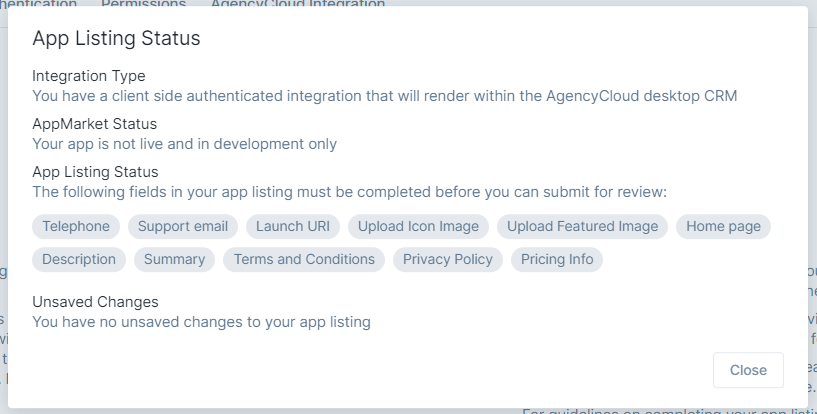Click the Description chip
Viewport: 817px width, 414px height.
pos(79,259)
